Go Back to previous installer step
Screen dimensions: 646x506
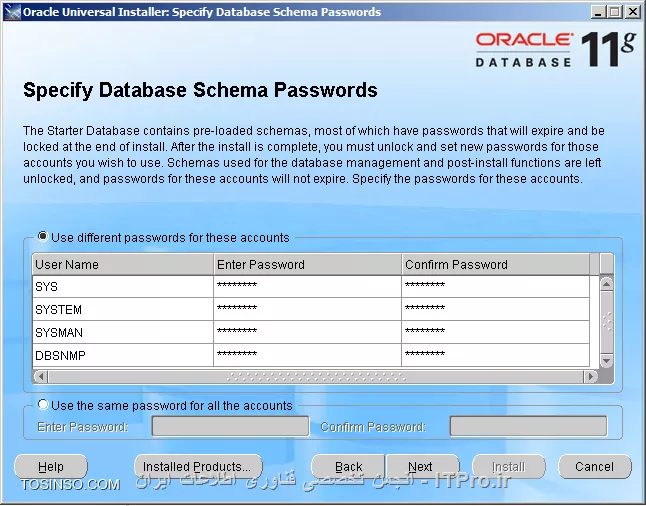pos(348,466)
